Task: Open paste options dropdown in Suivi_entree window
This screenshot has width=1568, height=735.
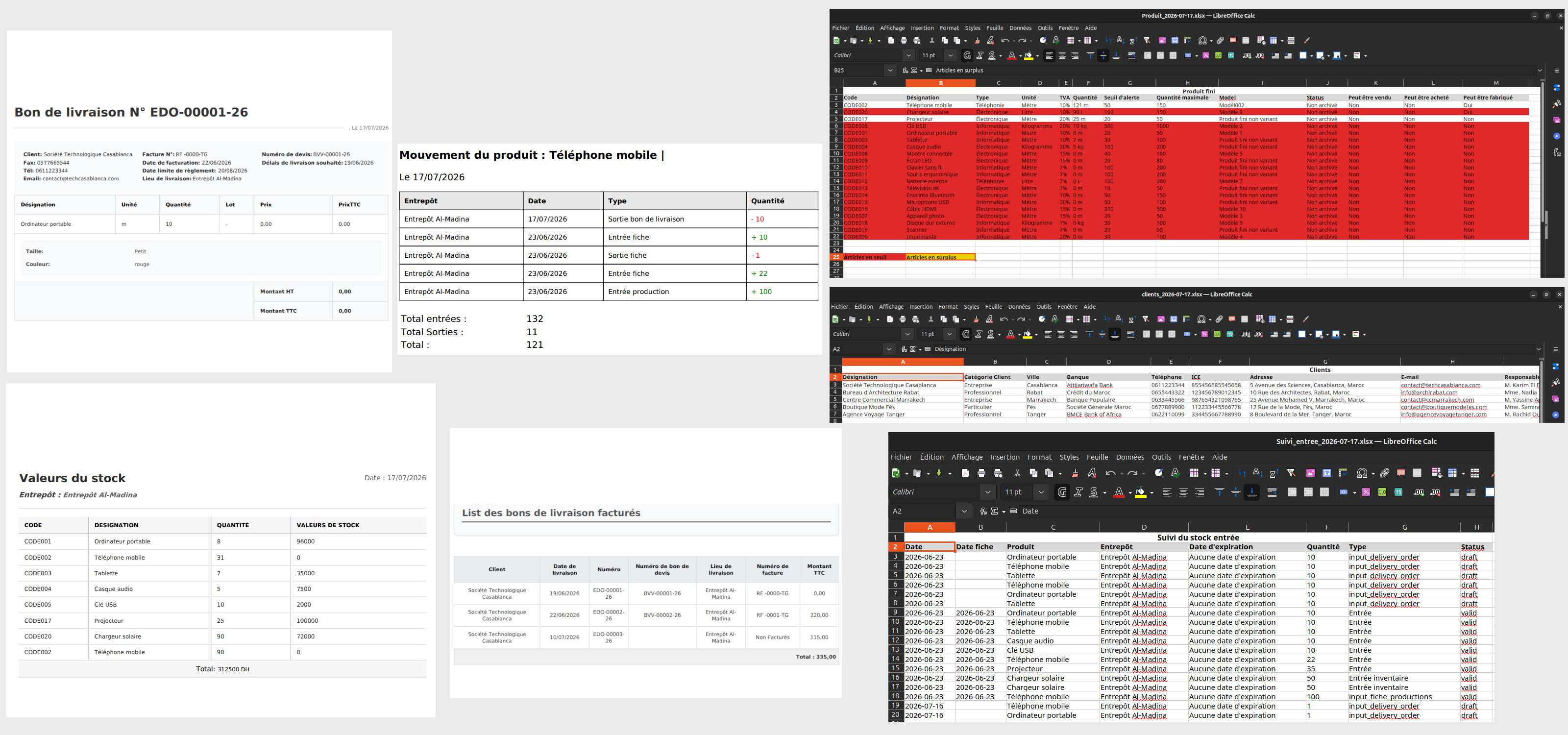Action: click(1060, 473)
